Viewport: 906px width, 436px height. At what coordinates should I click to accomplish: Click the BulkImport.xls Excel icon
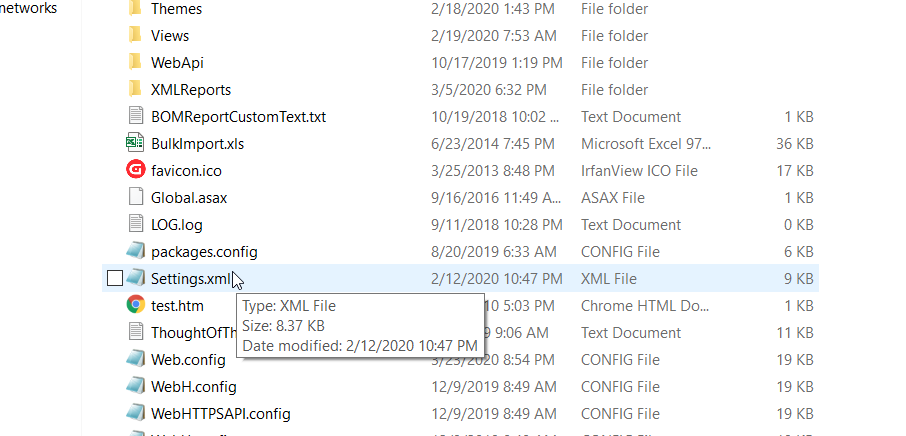pos(135,144)
